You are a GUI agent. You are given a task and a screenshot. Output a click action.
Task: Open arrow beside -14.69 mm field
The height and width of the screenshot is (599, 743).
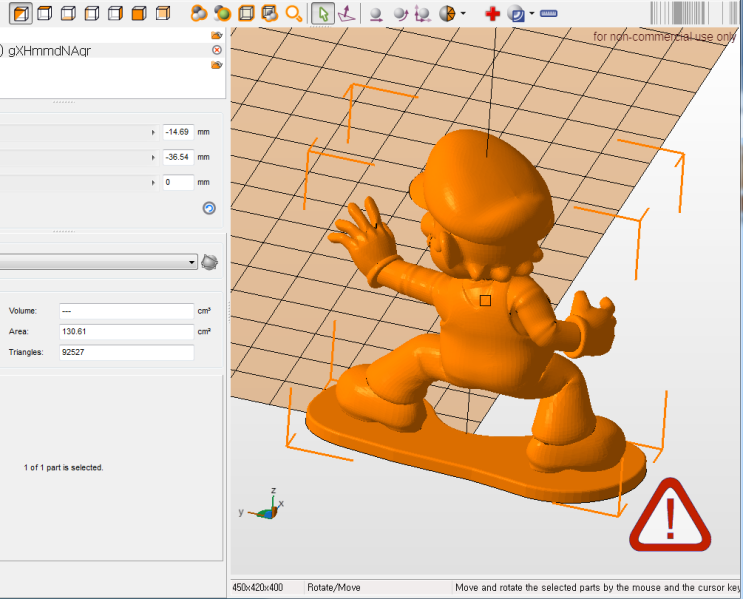pos(153,132)
